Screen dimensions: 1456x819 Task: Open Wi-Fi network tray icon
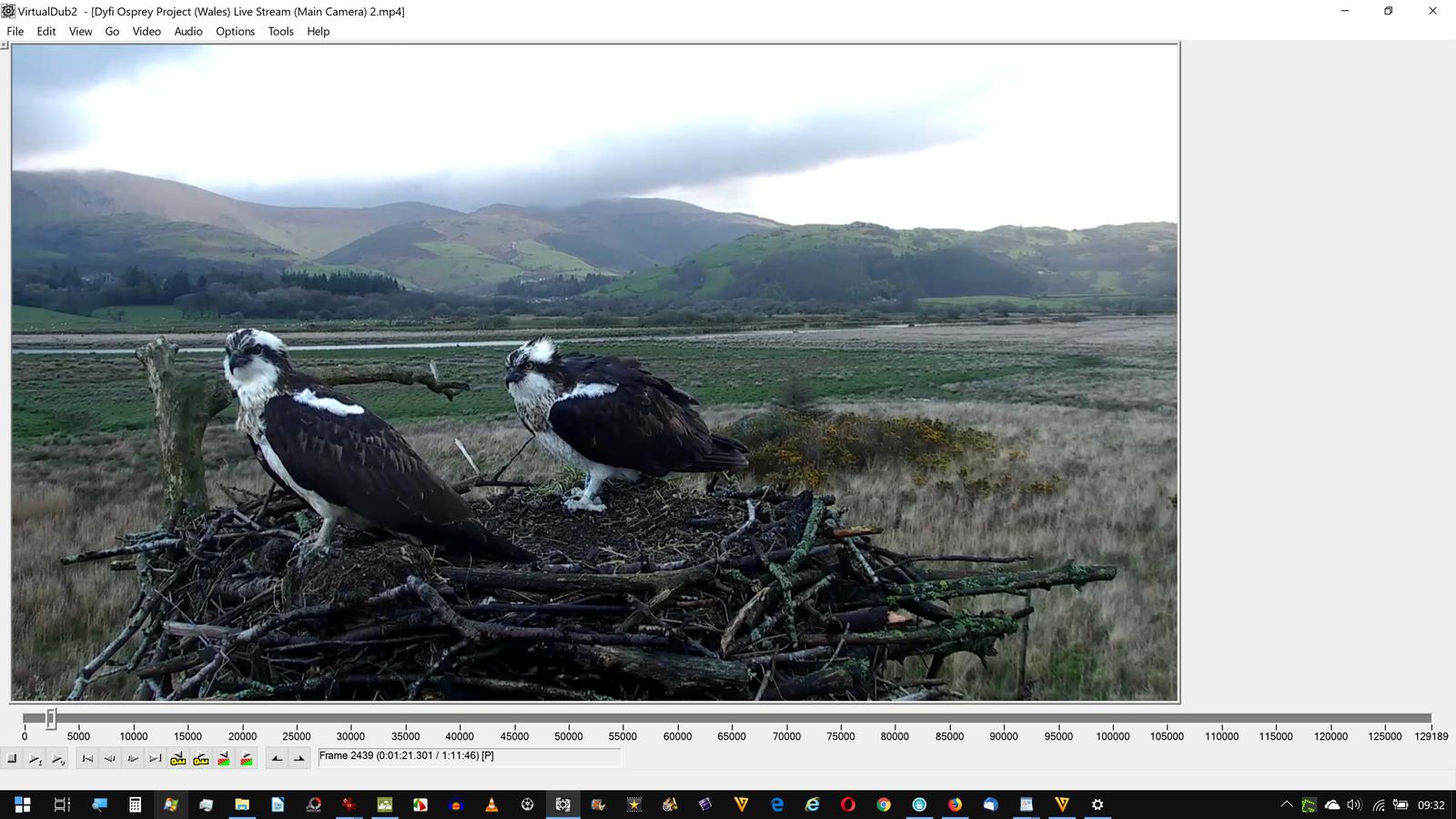point(1379,804)
